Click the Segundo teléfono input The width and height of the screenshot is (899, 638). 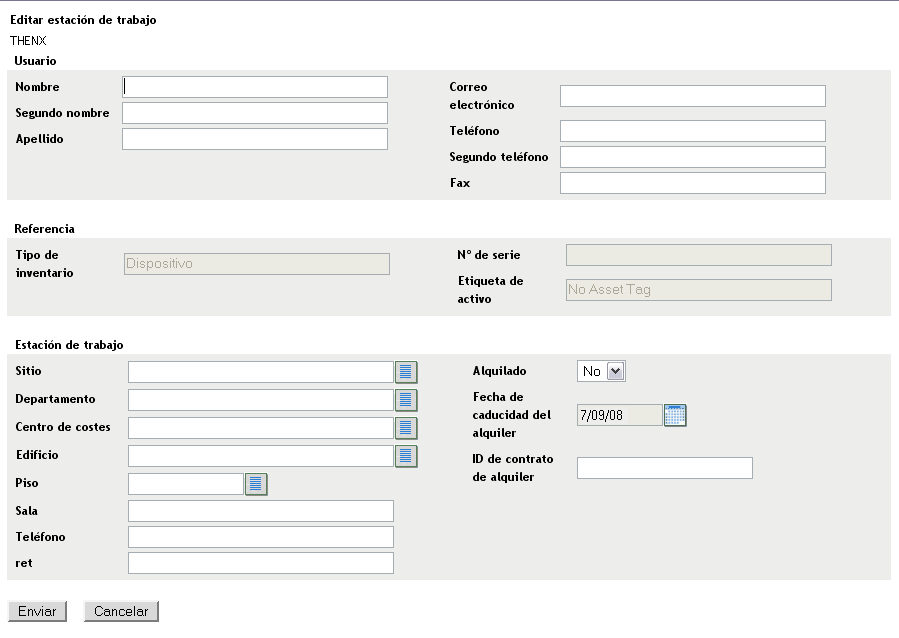coord(692,157)
